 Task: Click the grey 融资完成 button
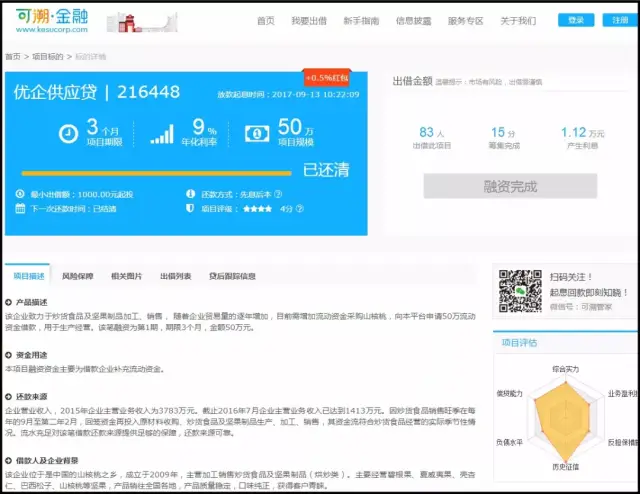tap(510, 186)
